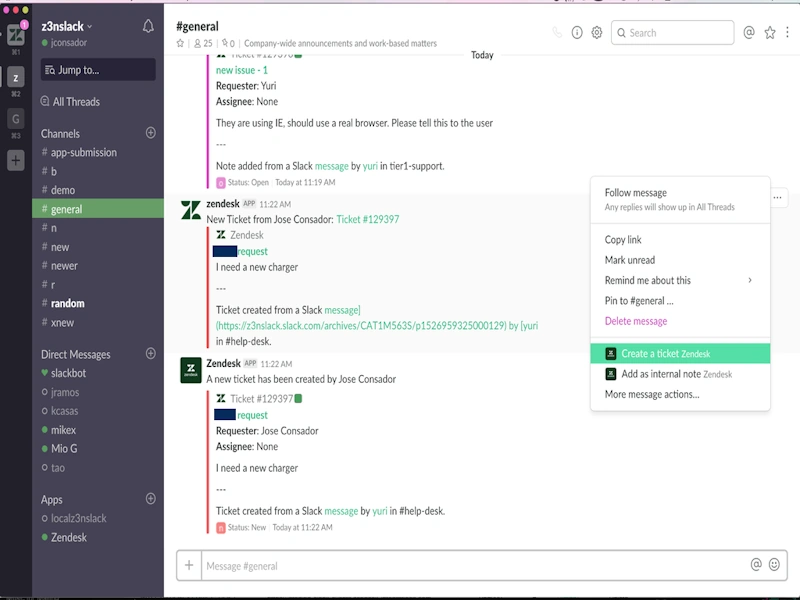Open the xnew channel
Screen dimensions: 800x600
[x=98, y=322]
